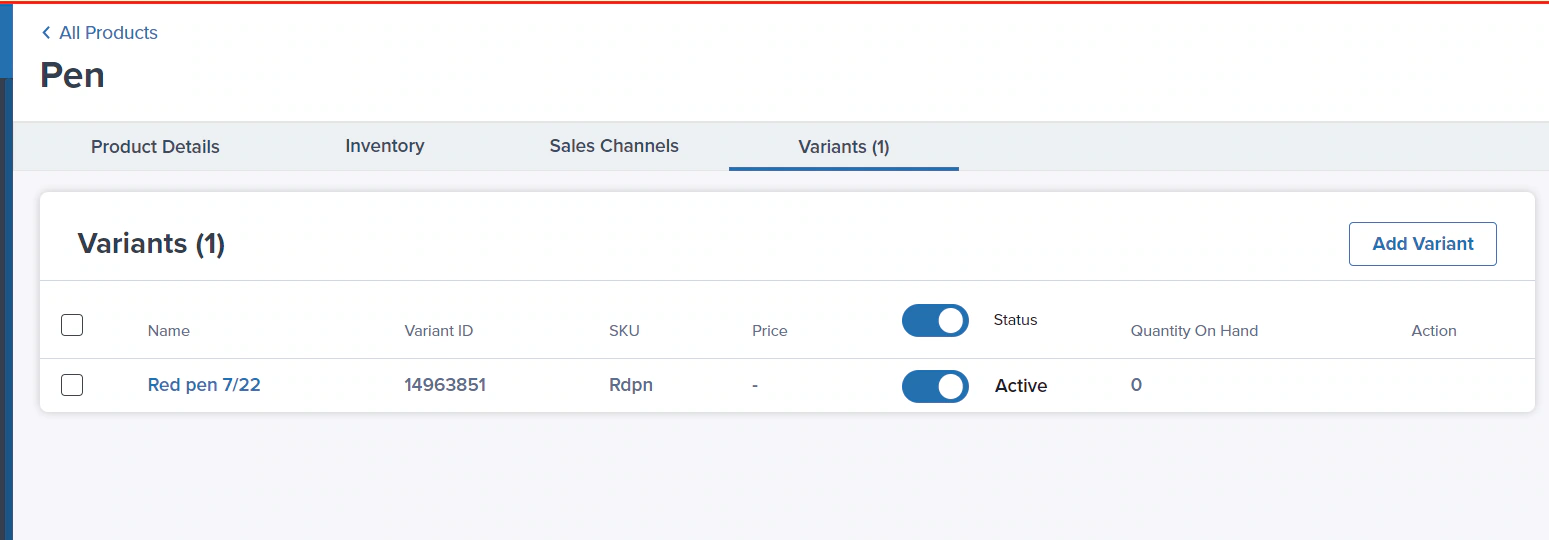Click the variant ID 14963851
Viewport: 1549px width, 540px height.
[445, 385]
